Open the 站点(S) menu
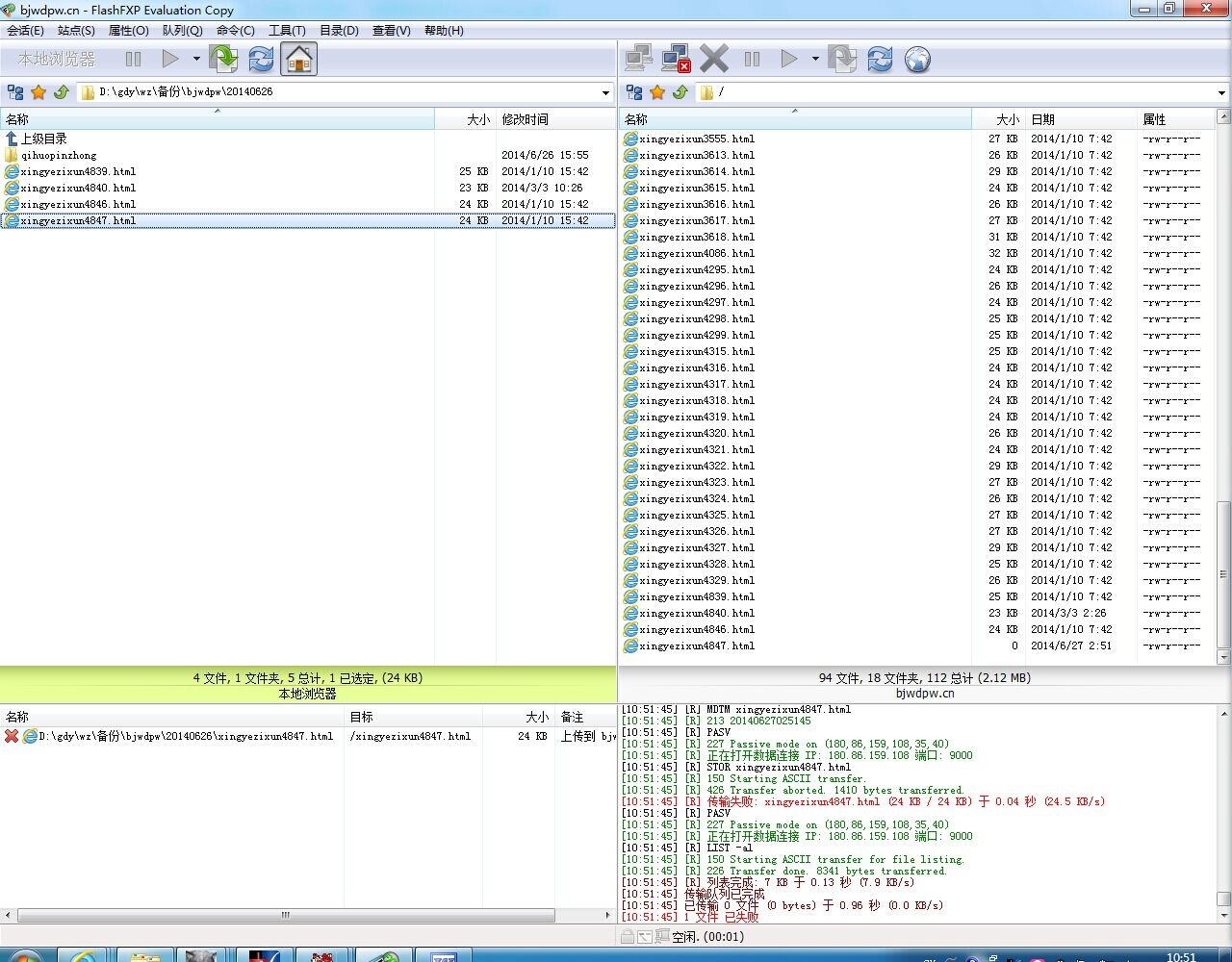The height and width of the screenshot is (962, 1232). tap(76, 31)
